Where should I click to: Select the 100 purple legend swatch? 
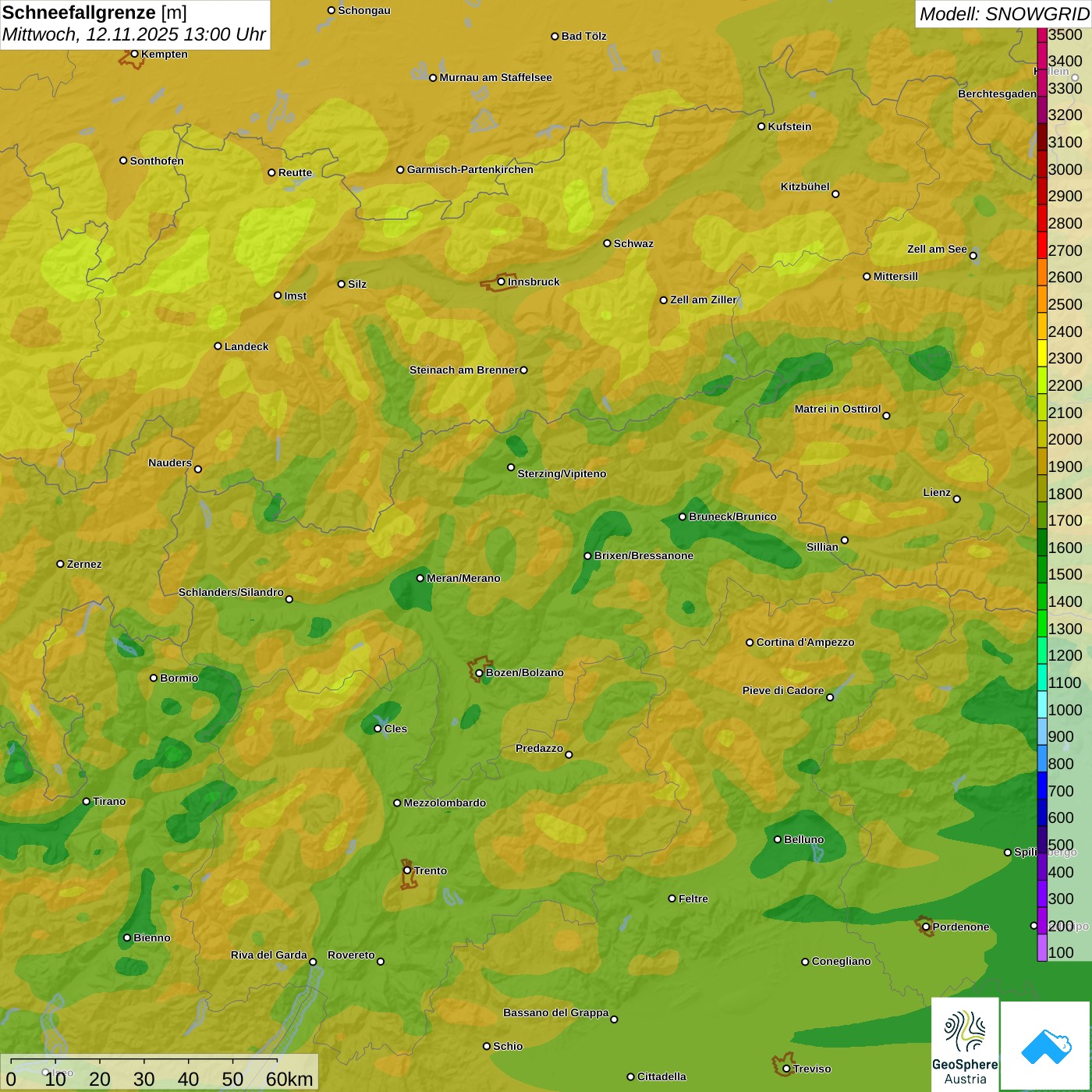[x=1041, y=948]
